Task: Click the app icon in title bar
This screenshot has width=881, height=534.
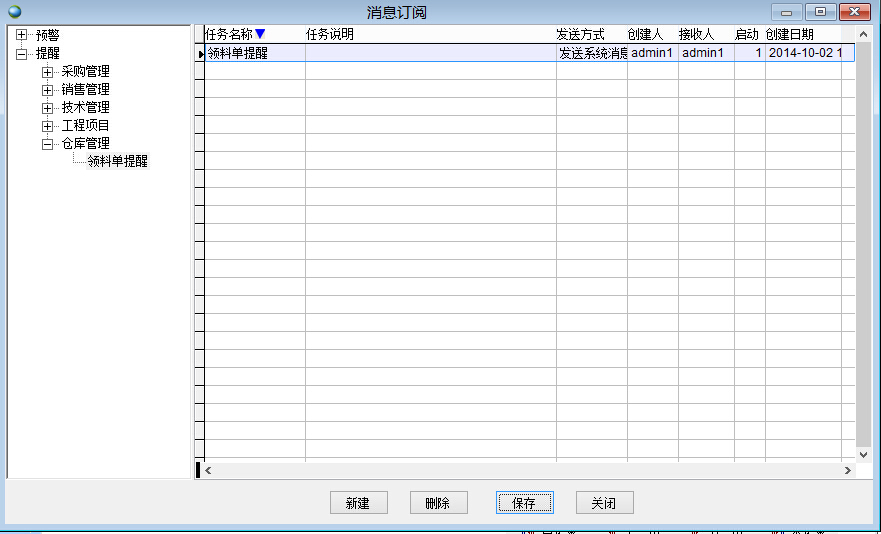Action: click(x=14, y=12)
